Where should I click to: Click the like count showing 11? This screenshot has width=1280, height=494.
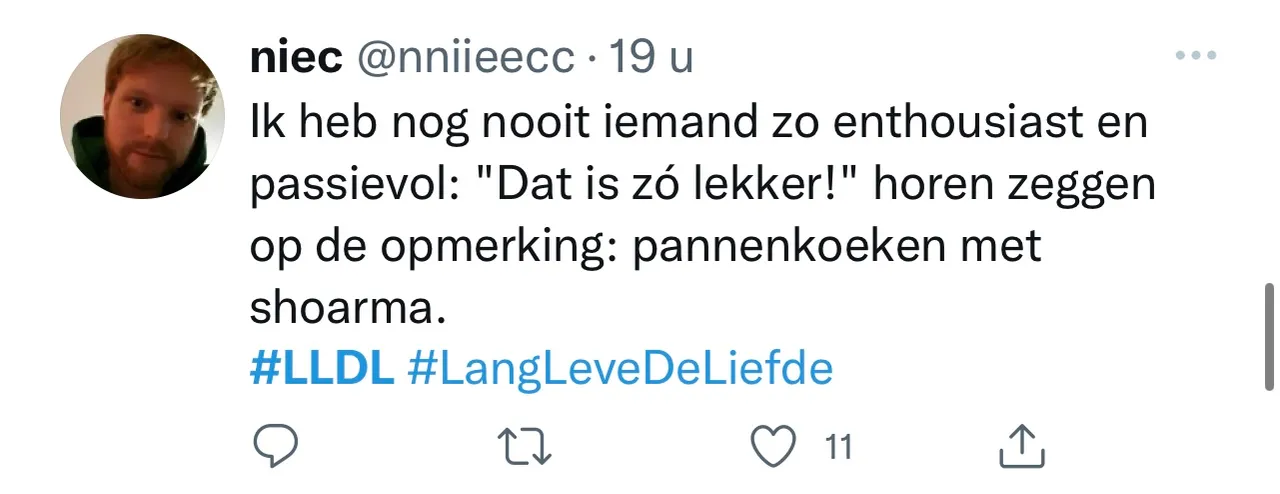point(838,447)
